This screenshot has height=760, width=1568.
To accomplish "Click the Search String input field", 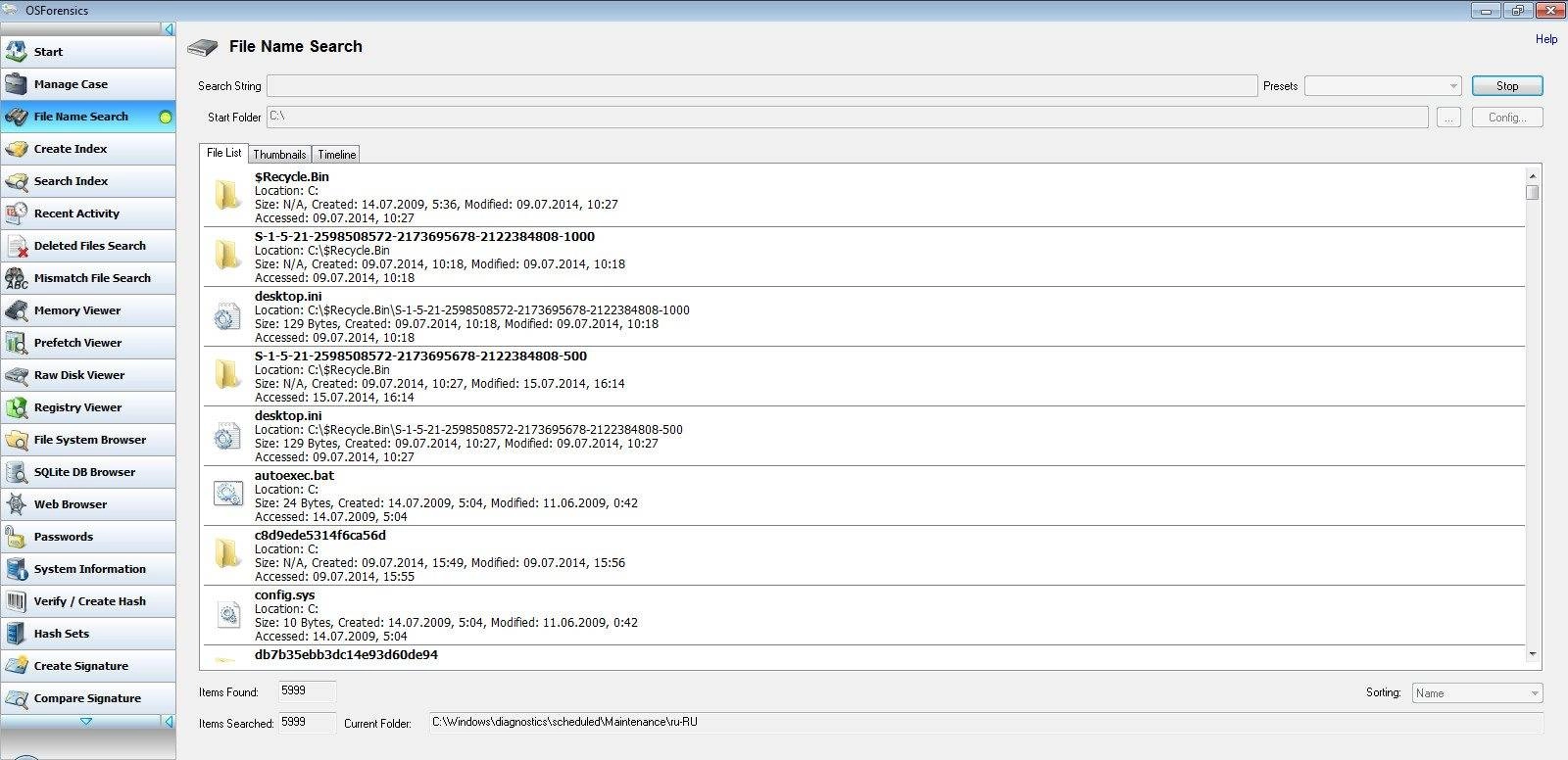I will coord(761,86).
